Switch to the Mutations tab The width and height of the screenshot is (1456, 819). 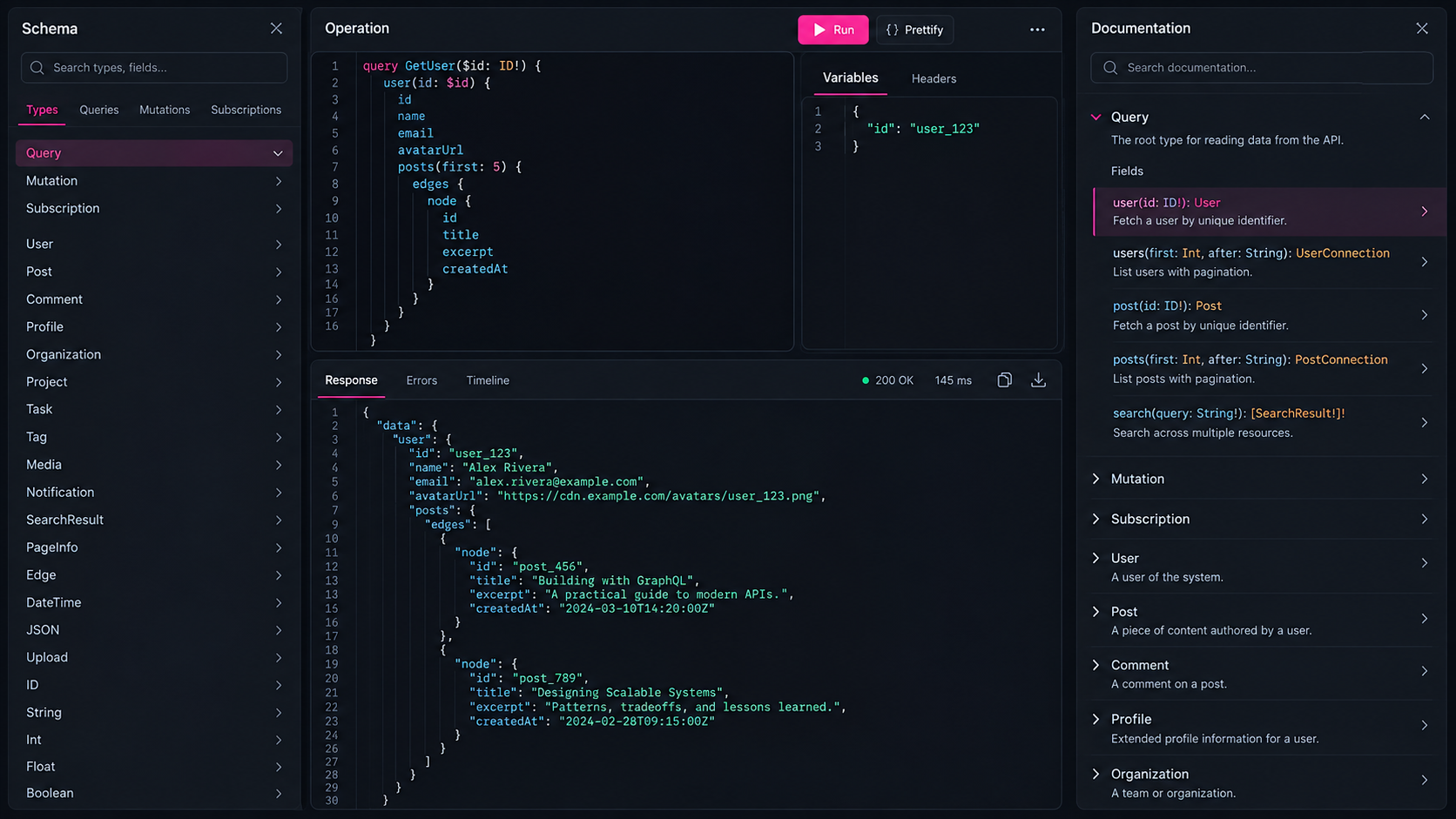tap(165, 110)
